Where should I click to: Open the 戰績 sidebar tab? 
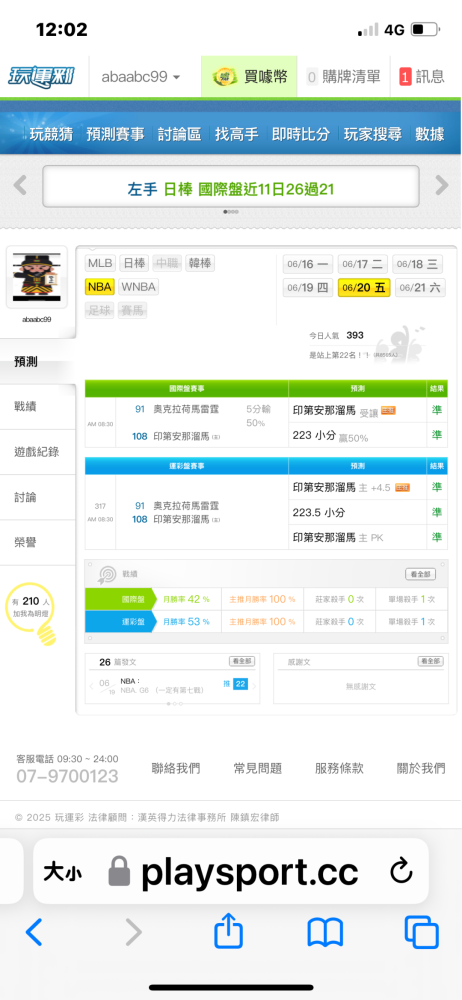(38, 407)
